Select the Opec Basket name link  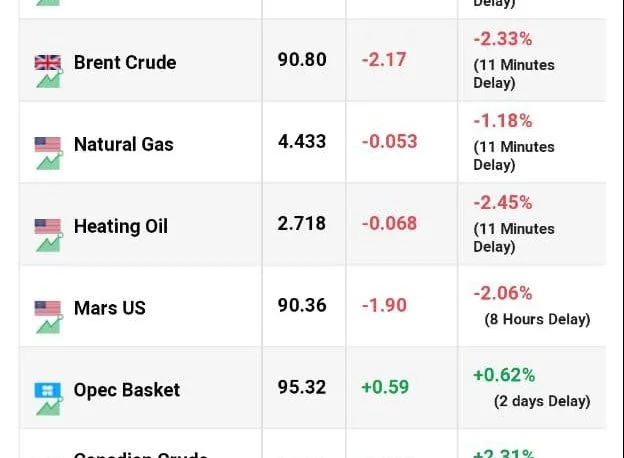coord(127,390)
